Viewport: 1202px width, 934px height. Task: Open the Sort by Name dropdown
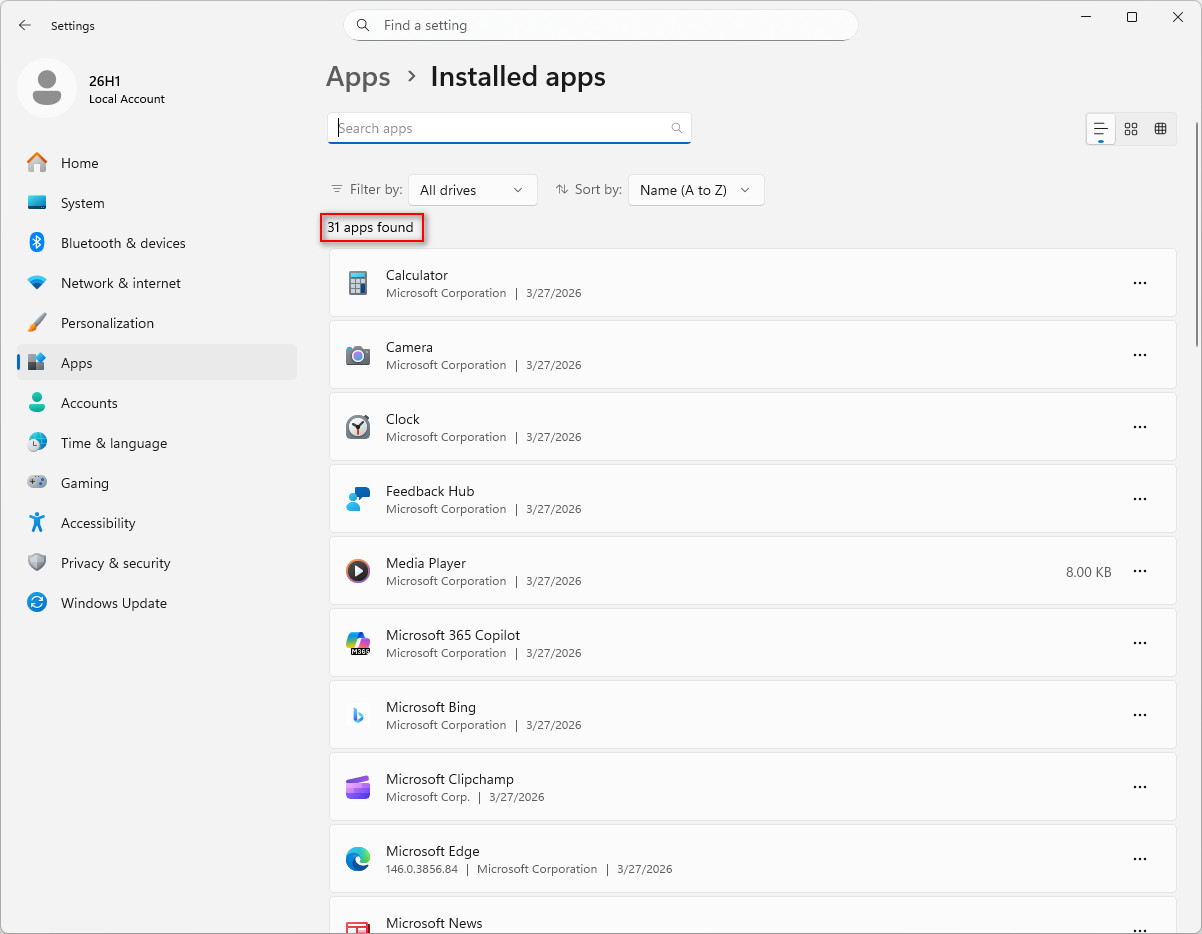pos(696,190)
